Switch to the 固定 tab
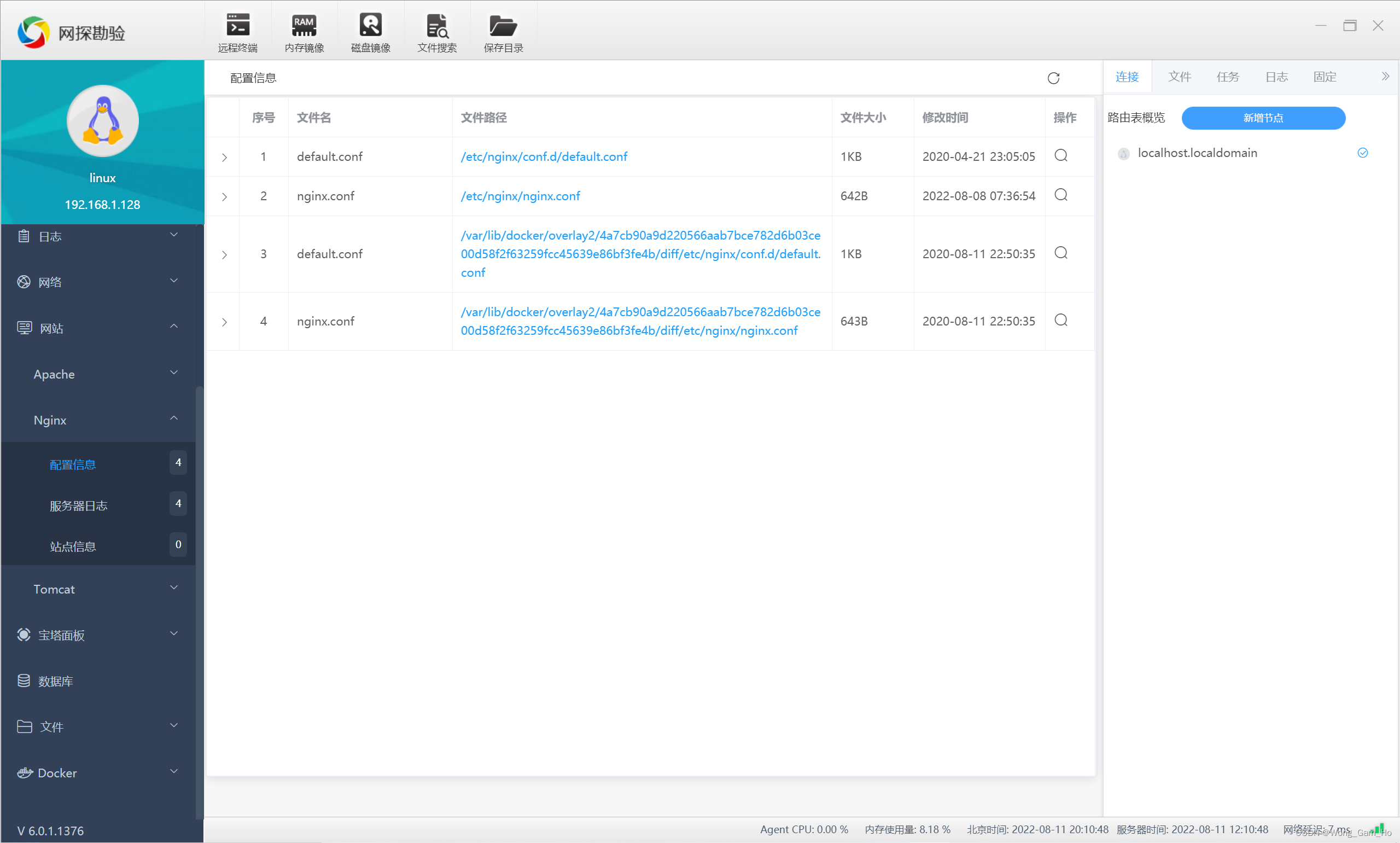The height and width of the screenshot is (843, 1400). coord(1325,77)
